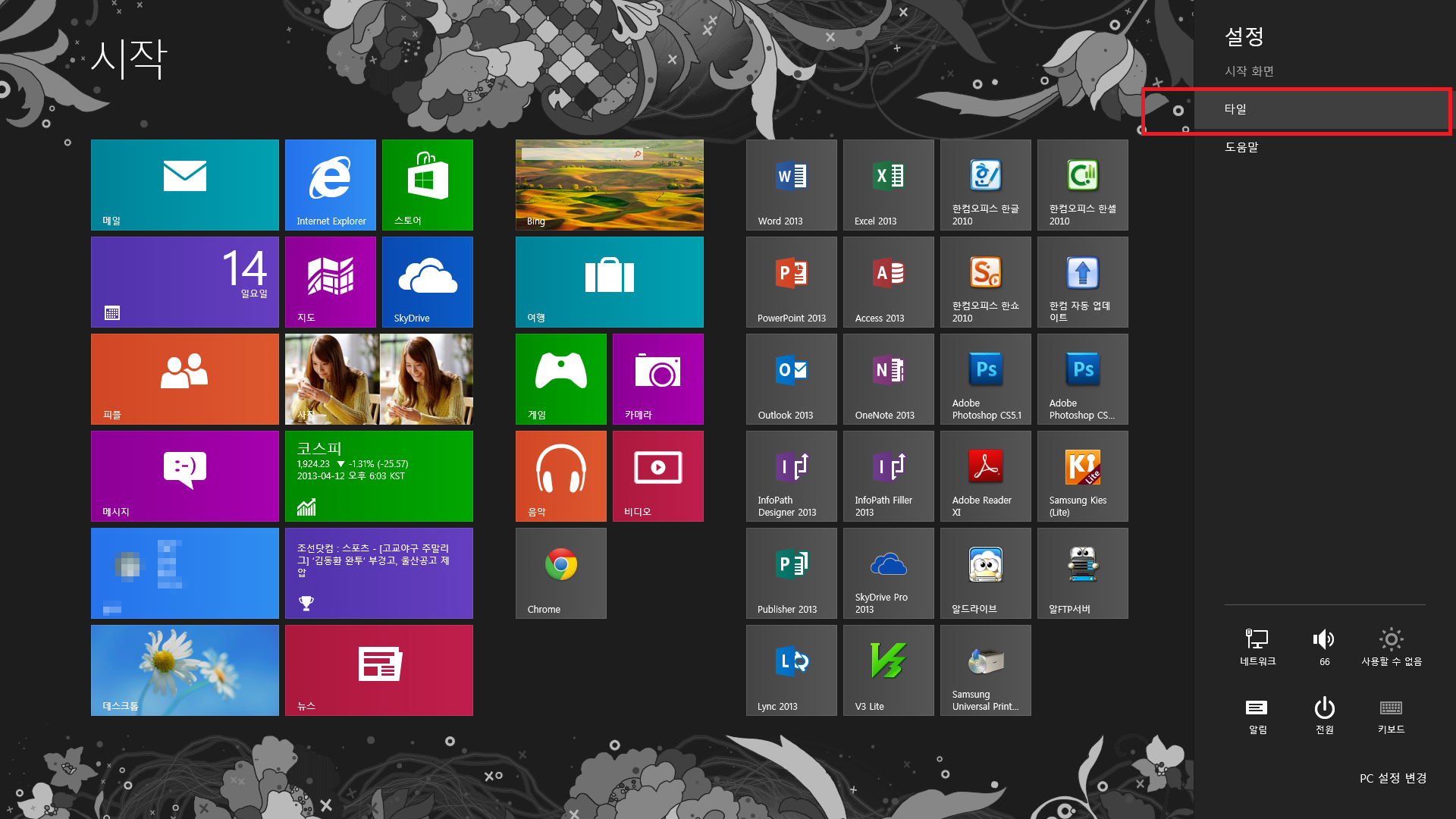
Task: Open the 네트워크 settings icon
Action: (1257, 647)
